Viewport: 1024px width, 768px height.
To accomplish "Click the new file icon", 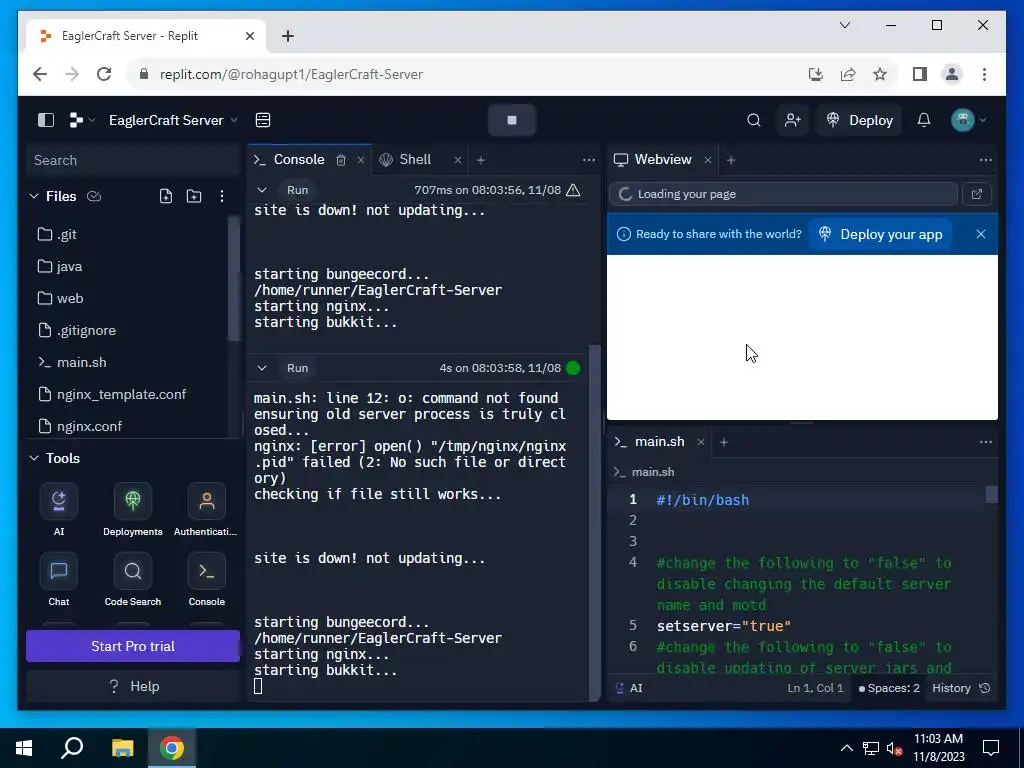I will click(x=166, y=196).
